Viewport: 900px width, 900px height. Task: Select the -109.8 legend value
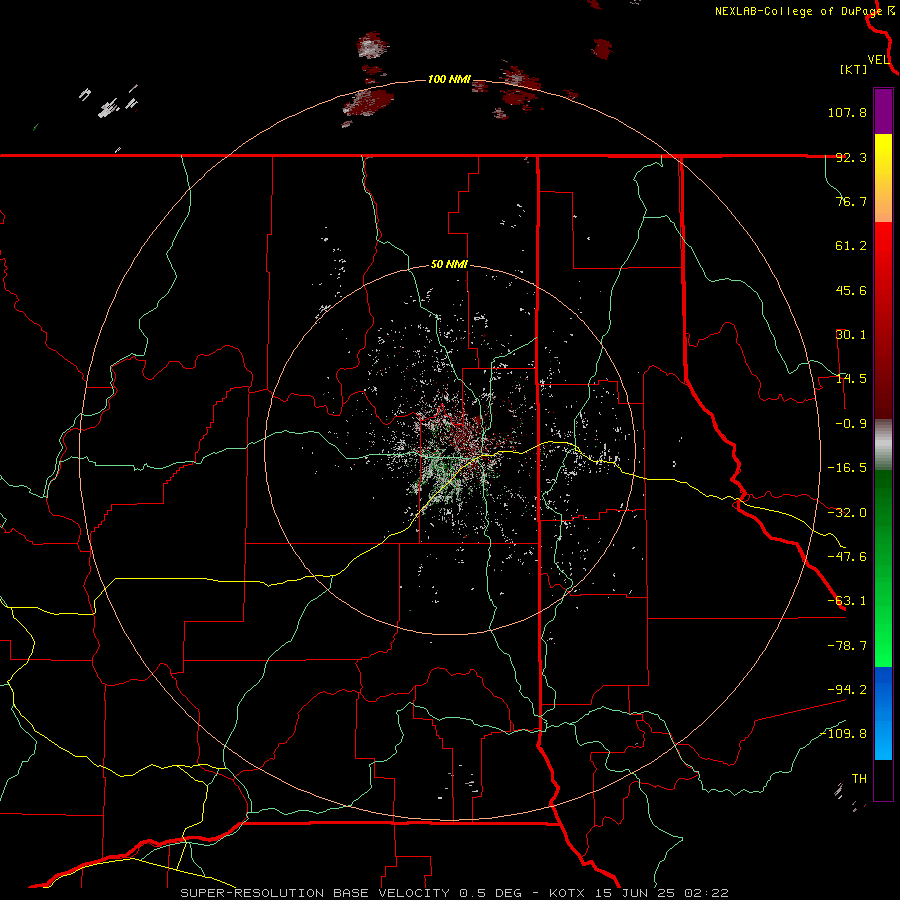point(843,734)
